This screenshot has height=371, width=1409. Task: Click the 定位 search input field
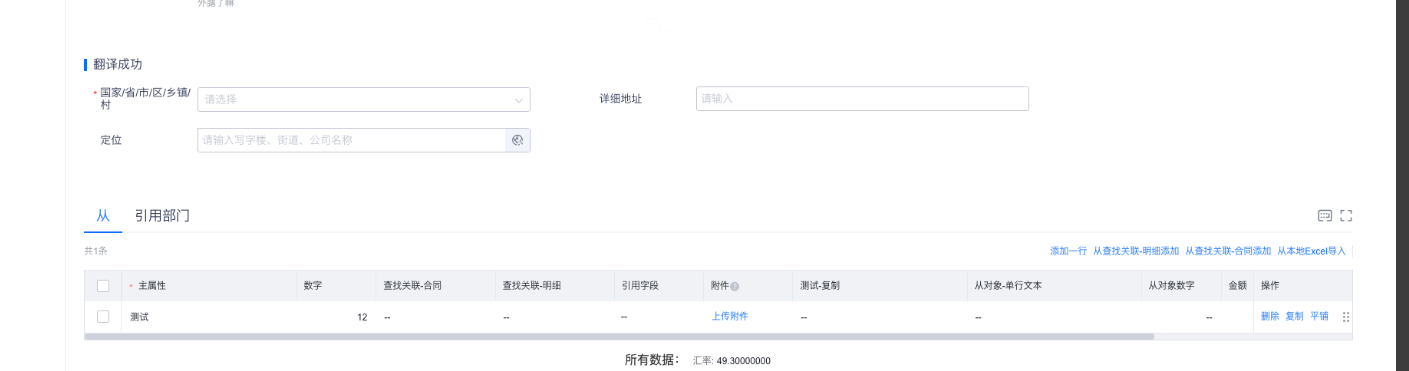[x=352, y=140]
